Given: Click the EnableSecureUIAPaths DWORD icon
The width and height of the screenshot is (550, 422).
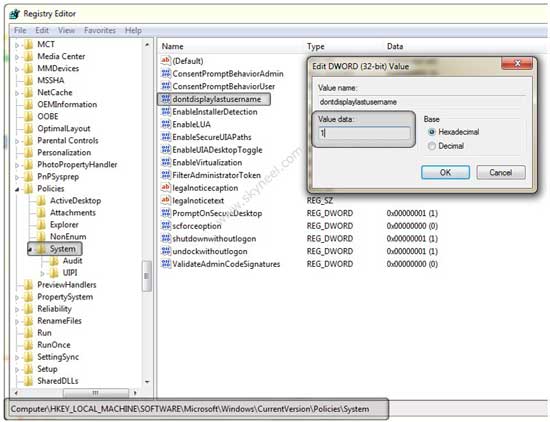Looking at the screenshot, I should click(166, 137).
